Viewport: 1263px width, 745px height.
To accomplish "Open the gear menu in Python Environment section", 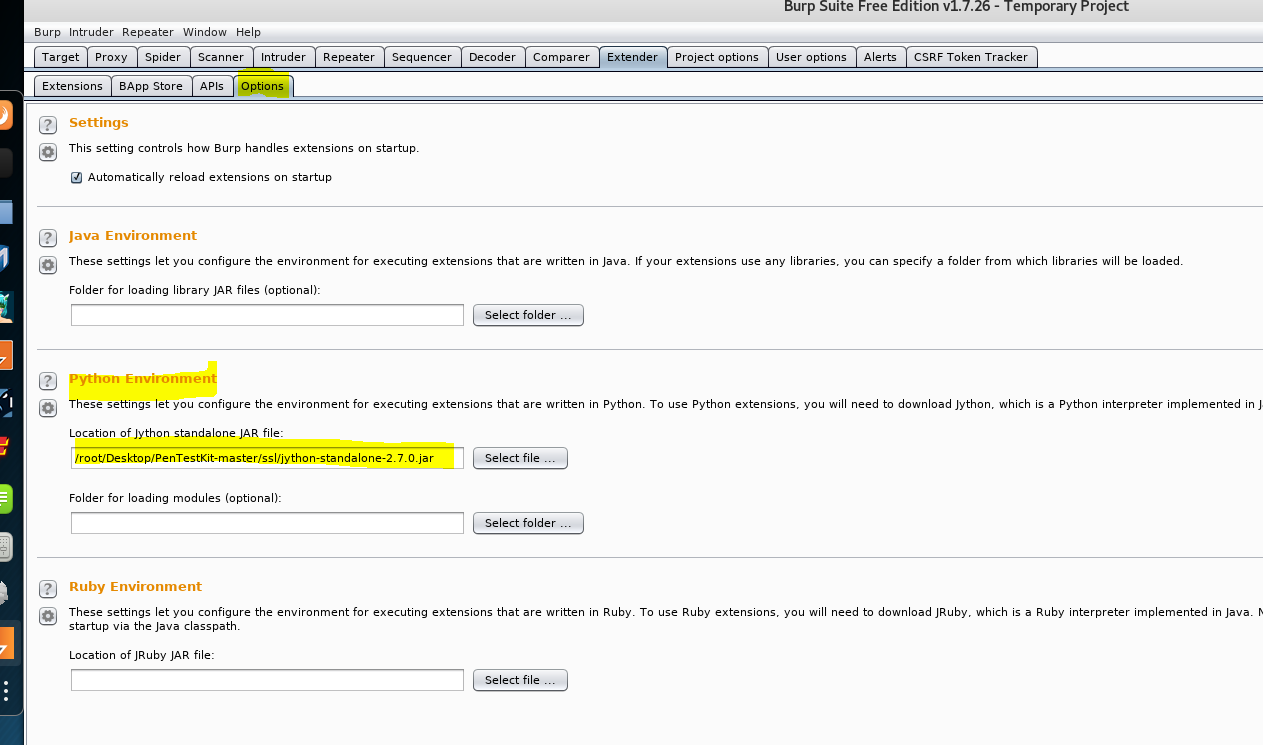I will point(48,408).
